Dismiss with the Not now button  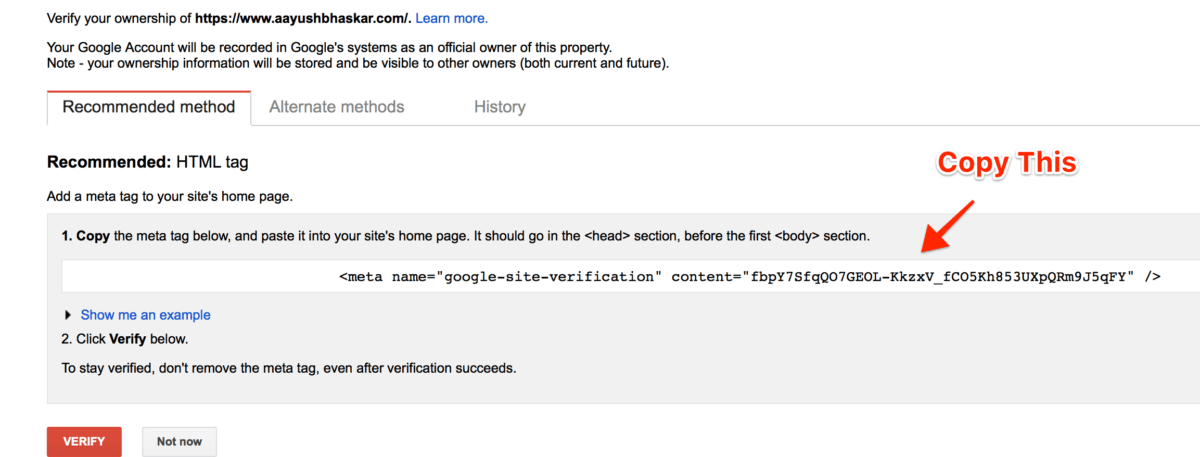click(179, 442)
